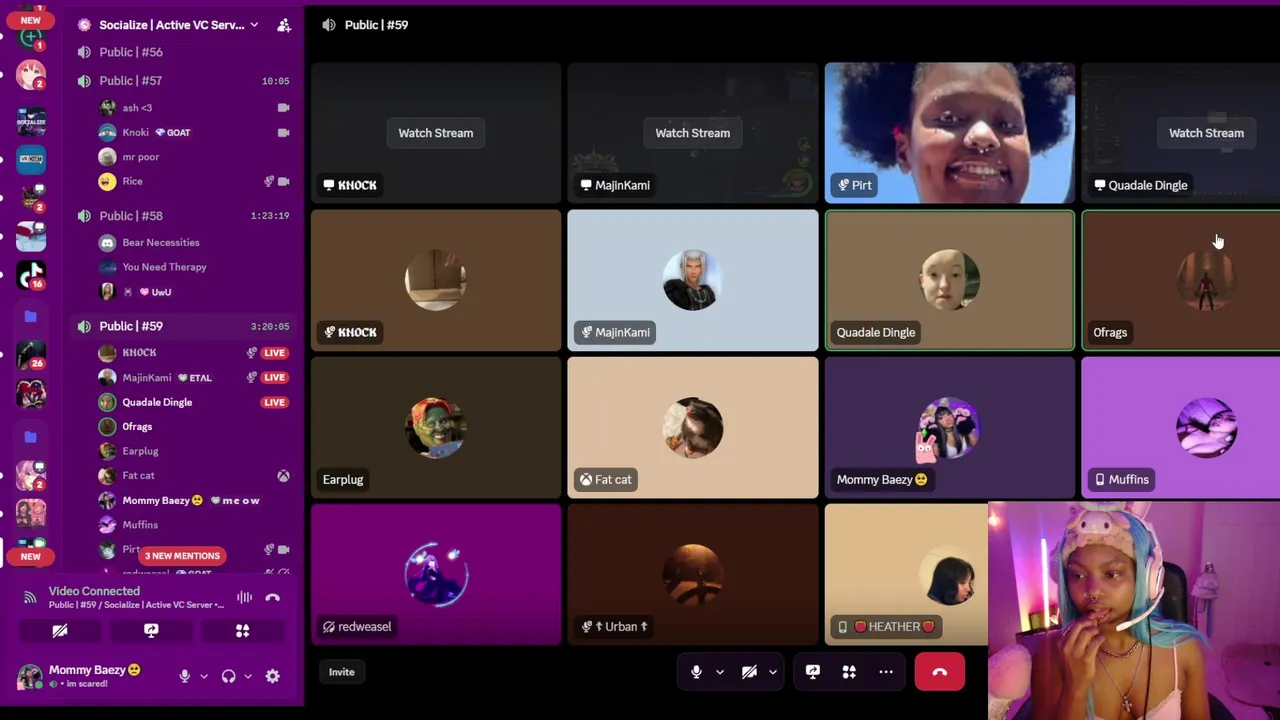Screen dimensions: 1280x720
Task: Click the Invite button
Action: pyautogui.click(x=342, y=672)
